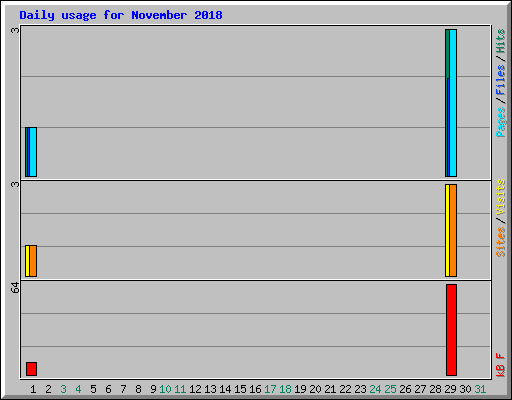Click day "29" on the x-axis
512x400 pixels.
coord(450,389)
